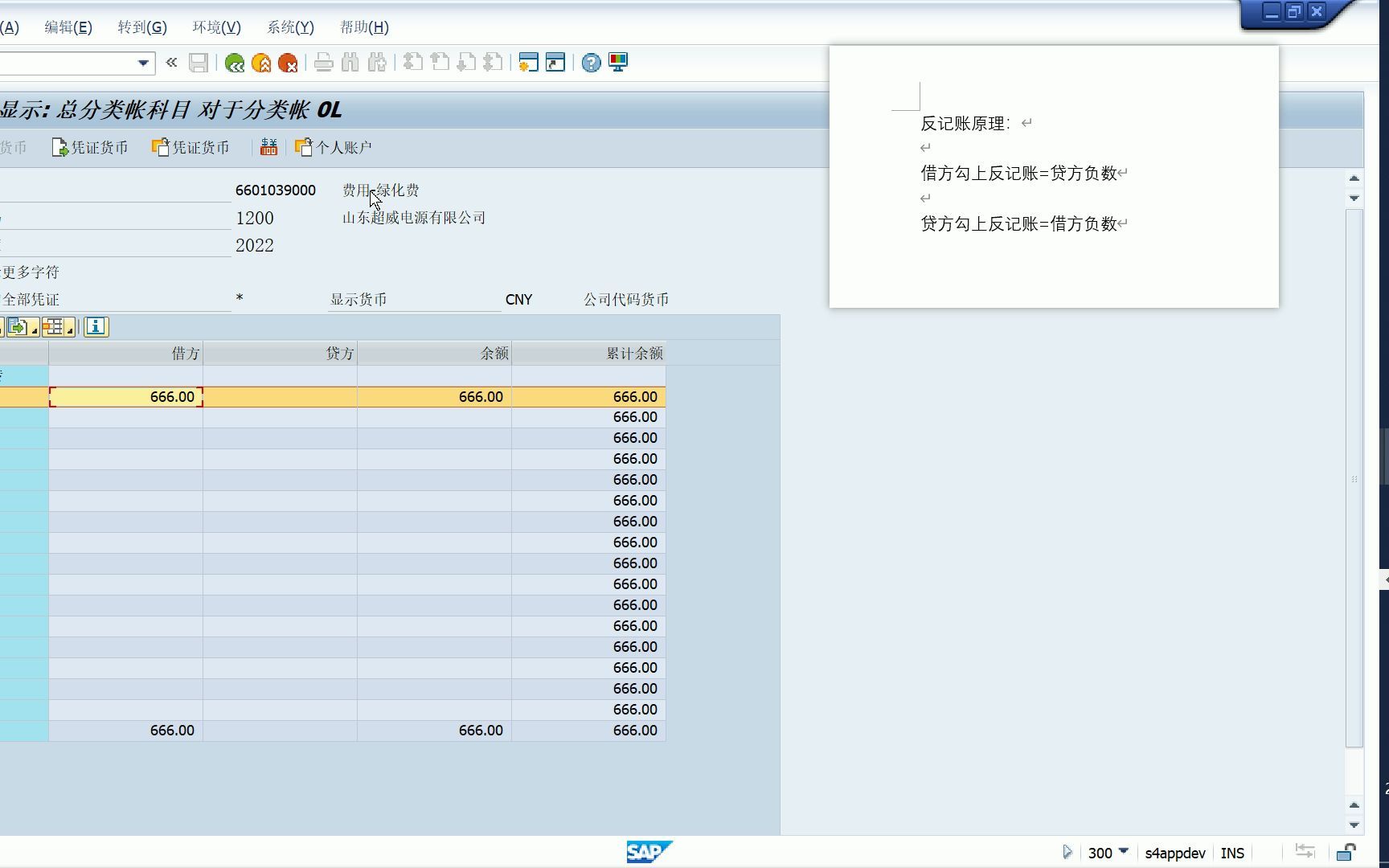Go to Last Page icon
This screenshot has height=868, width=1389.
[x=493, y=63]
